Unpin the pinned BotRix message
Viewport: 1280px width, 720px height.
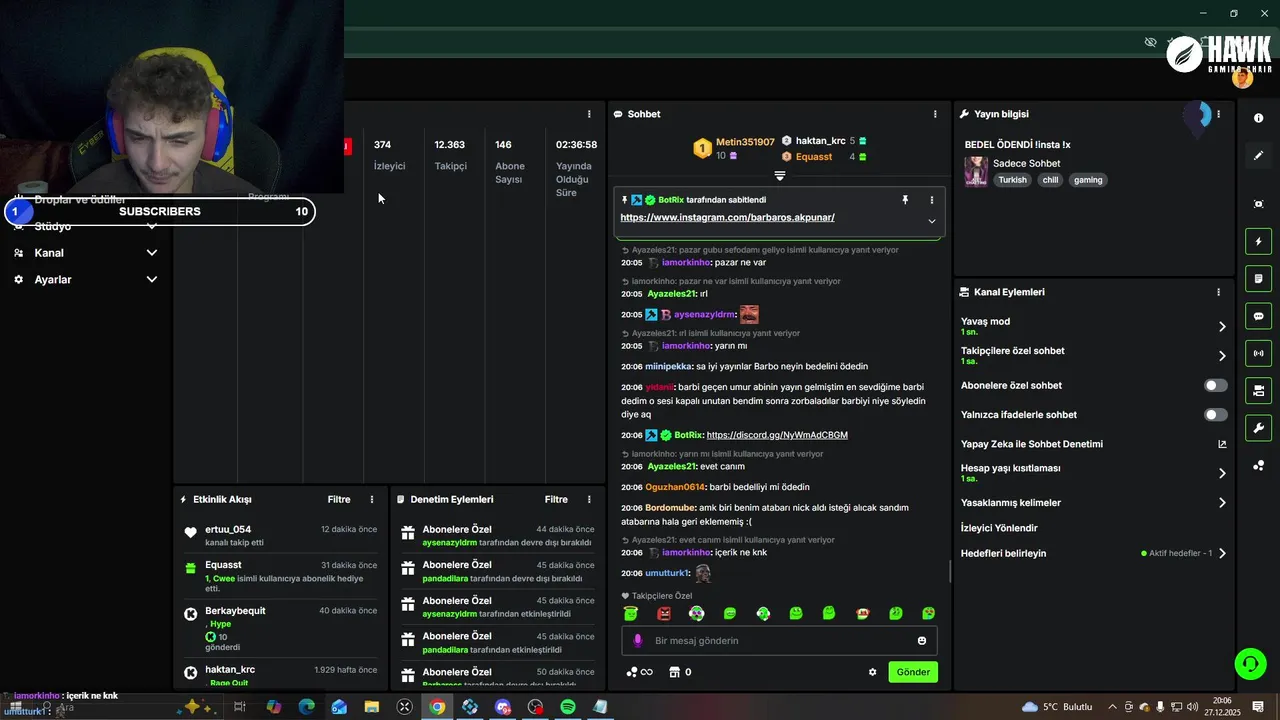(x=905, y=200)
